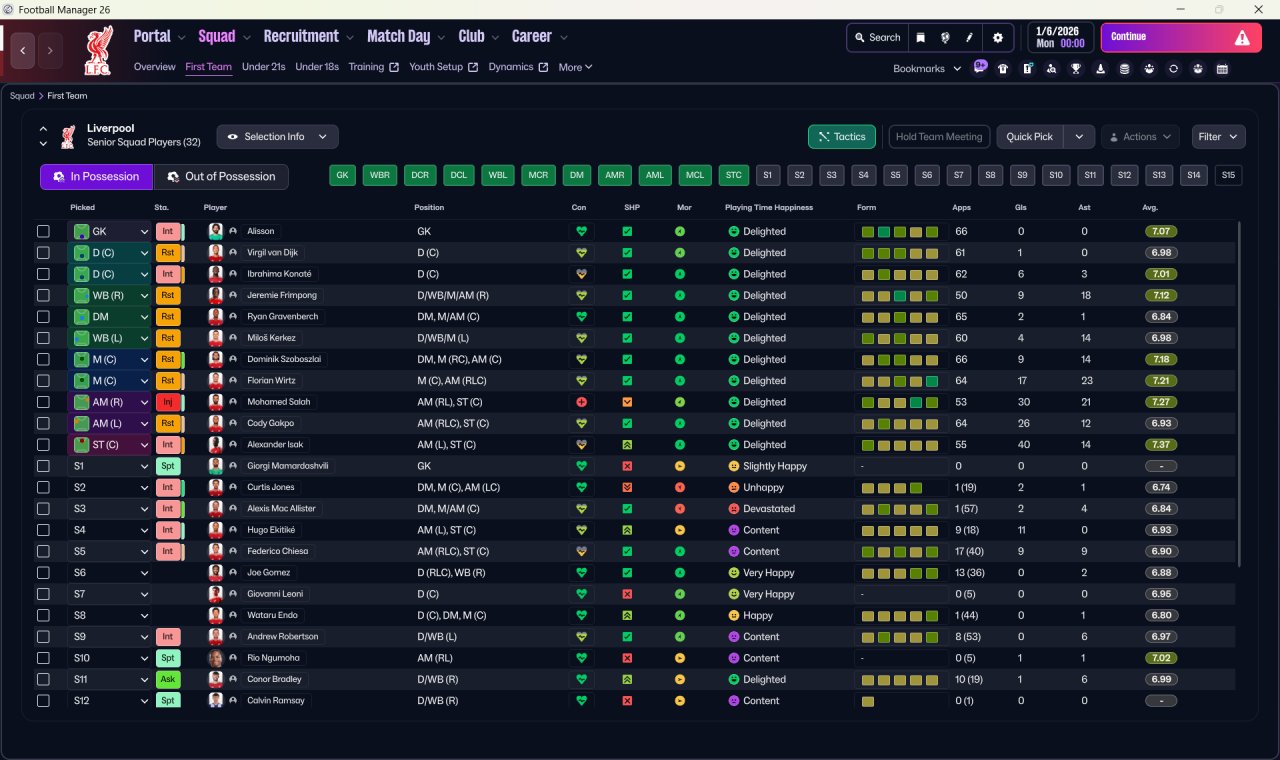
Task: Click the Dynamics external link icon
Action: click(544, 67)
